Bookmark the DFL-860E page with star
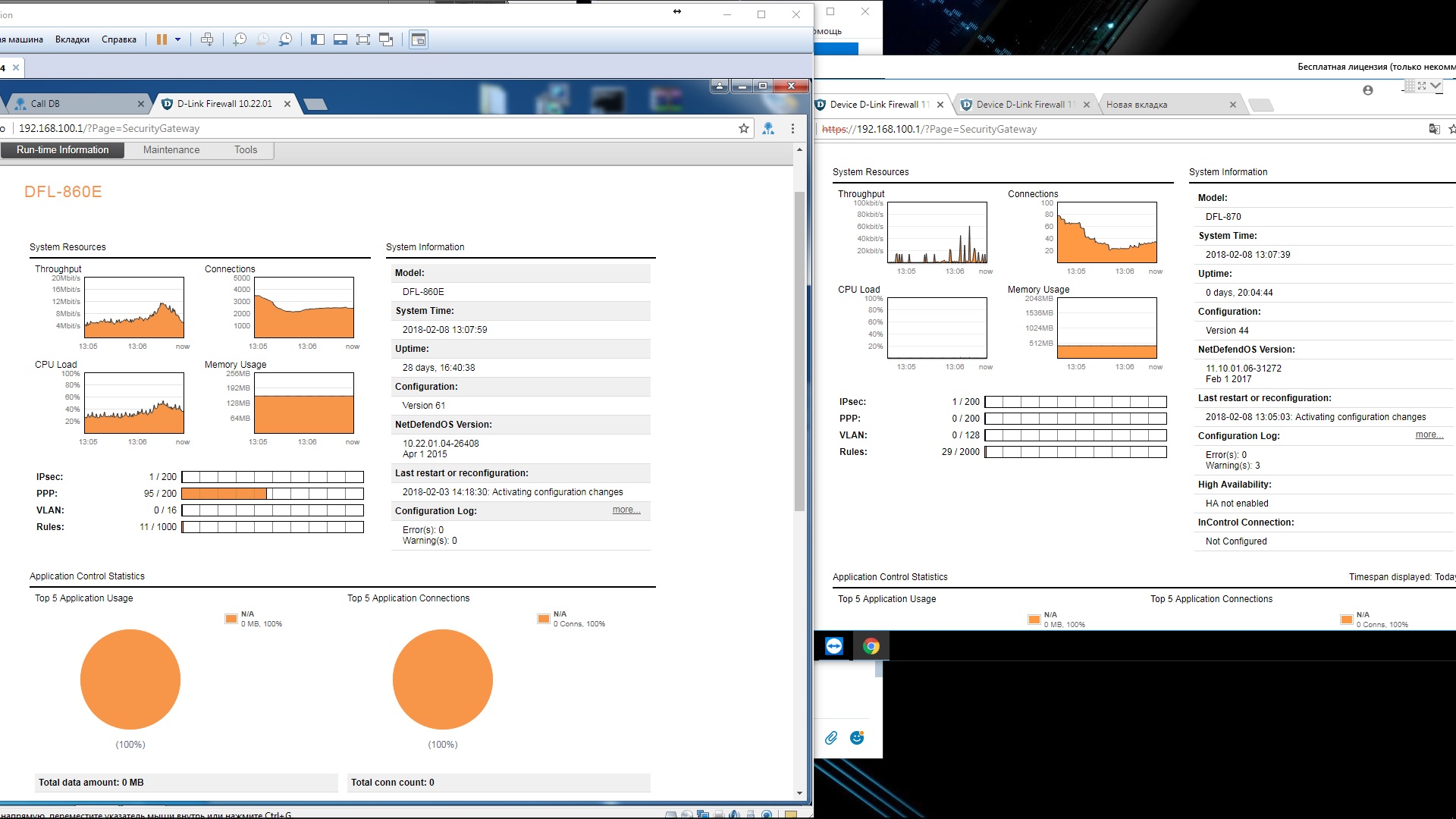This screenshot has width=1456, height=819. [744, 129]
